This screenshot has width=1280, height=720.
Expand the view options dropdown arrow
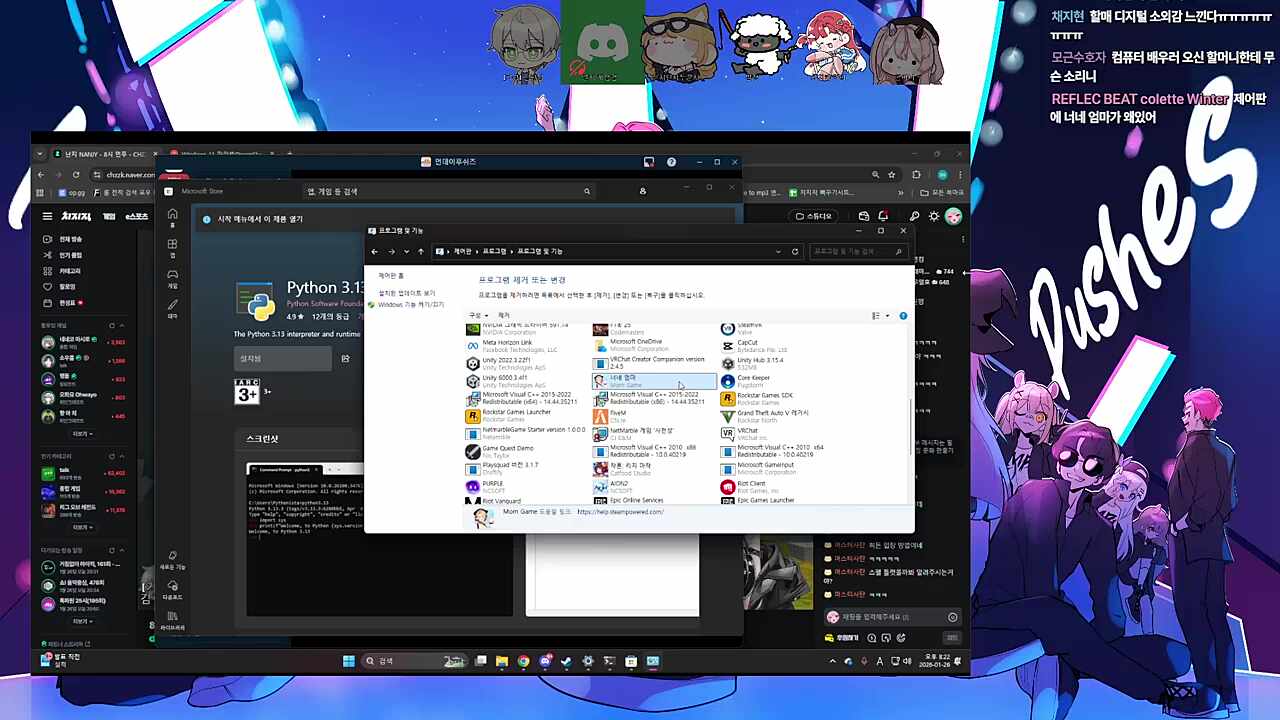886,316
